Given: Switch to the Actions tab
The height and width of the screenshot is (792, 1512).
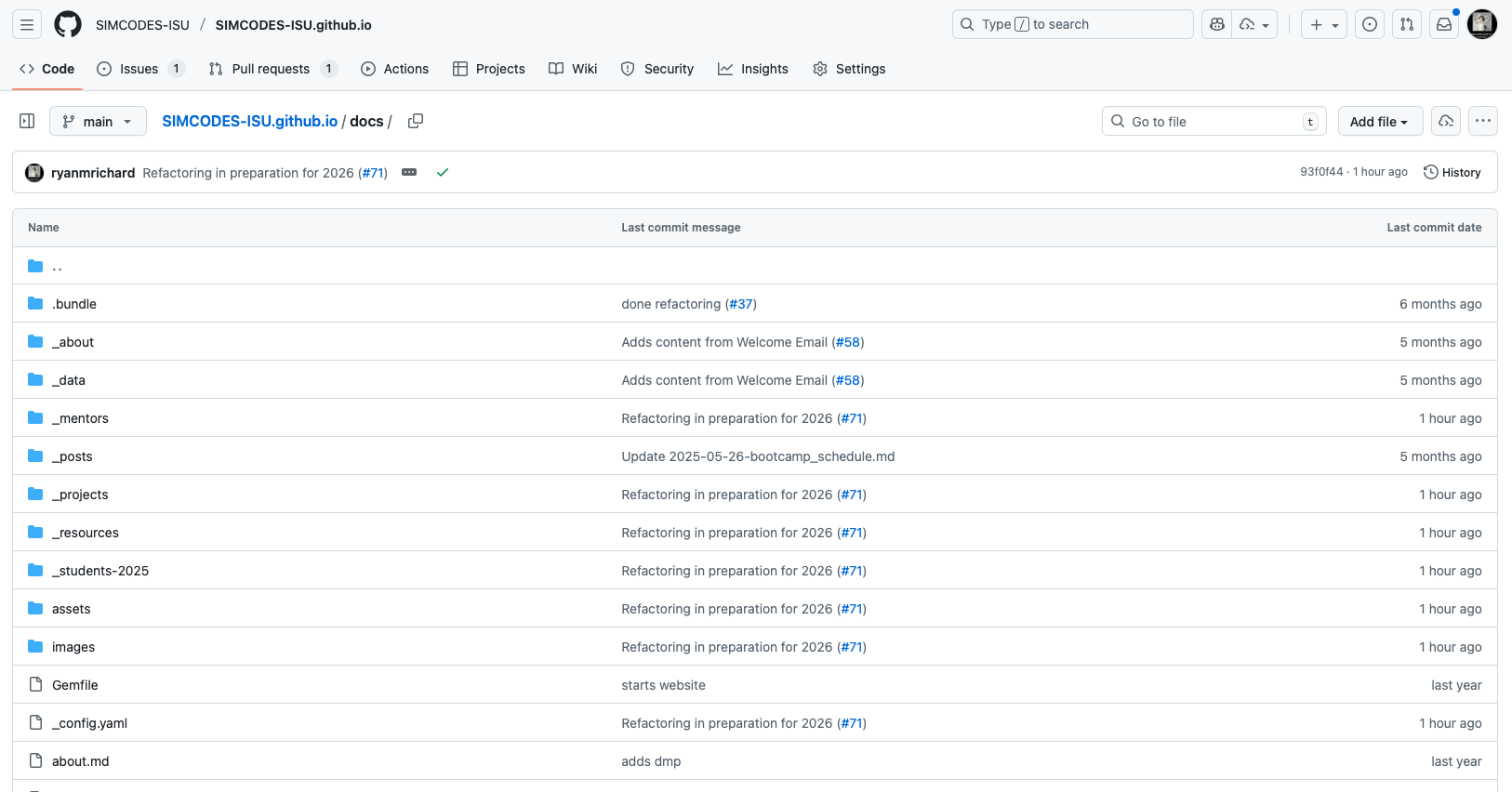Looking at the screenshot, I should [395, 69].
